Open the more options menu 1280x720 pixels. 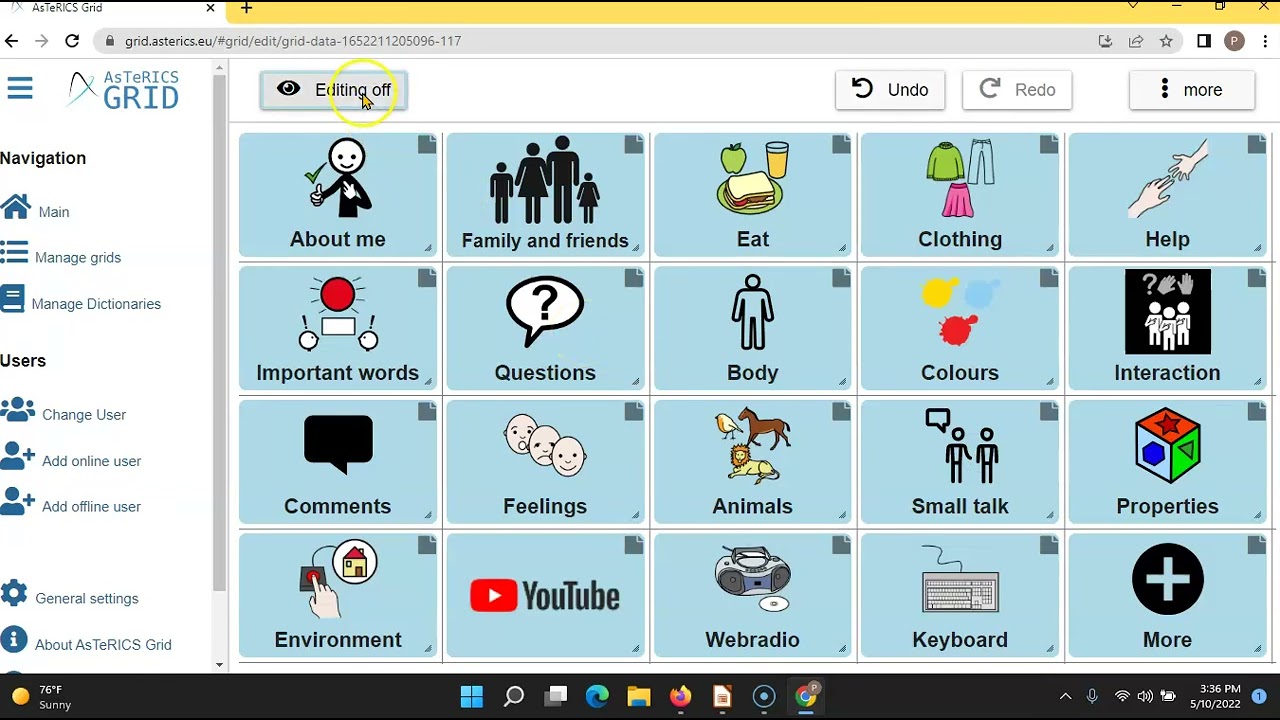point(1191,90)
